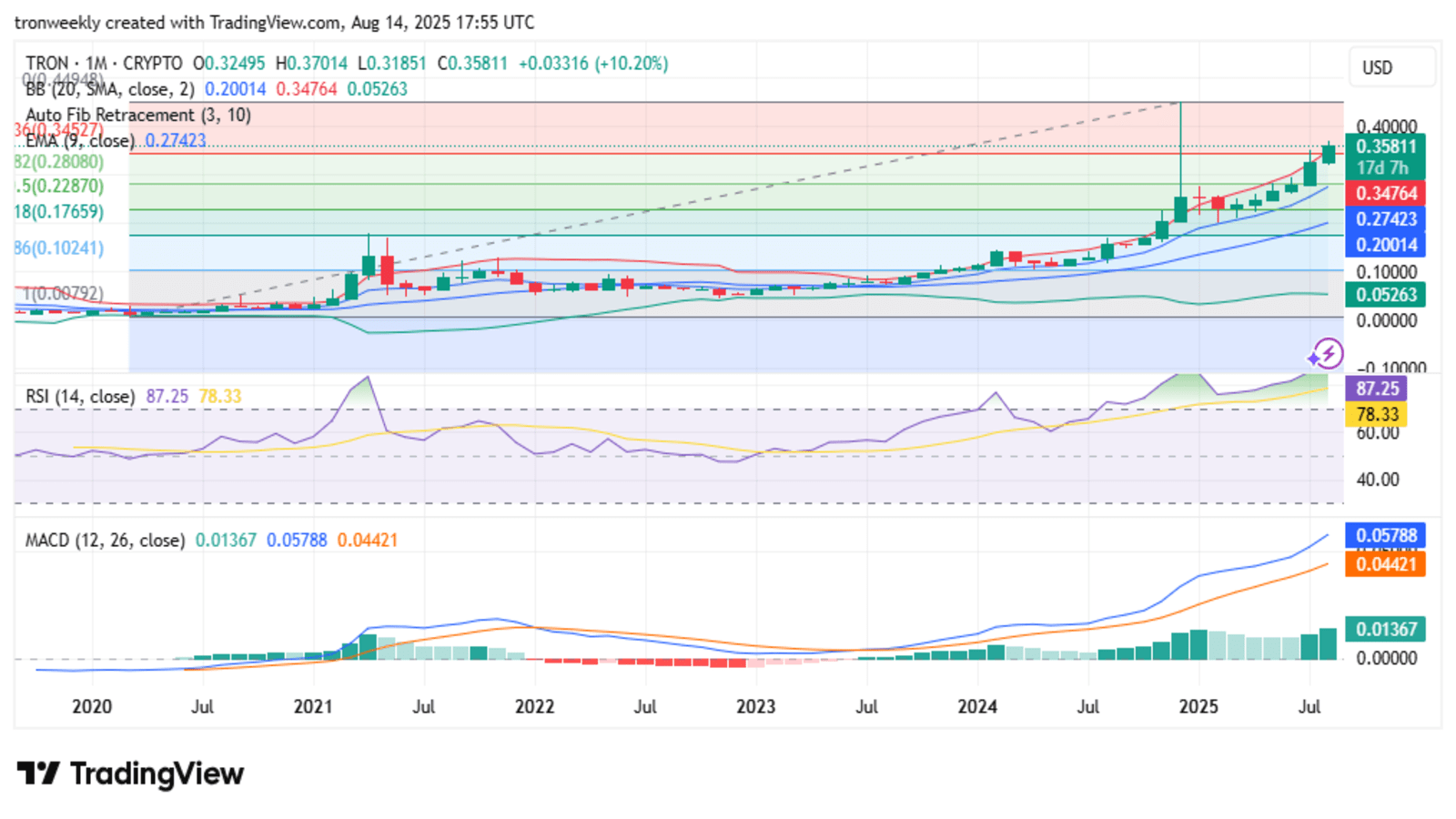Click the blue 0.20014 price-scale label

pos(1386,245)
